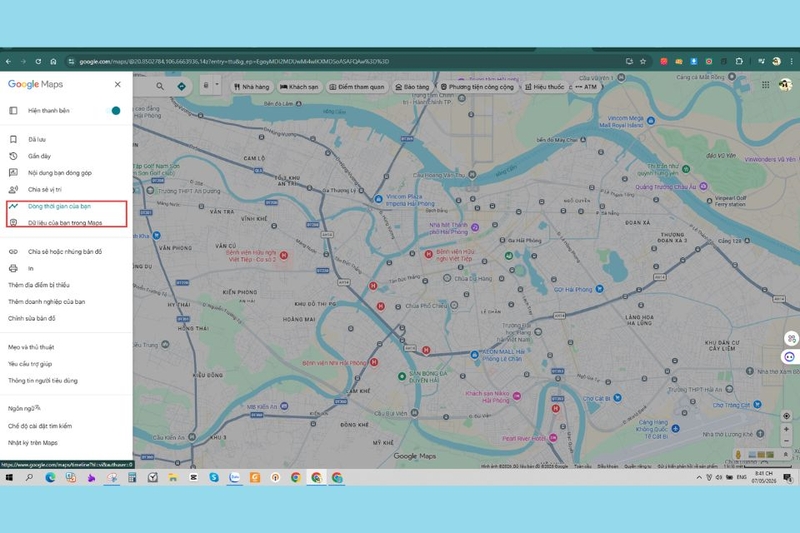Click 'Chia sẻ hoặc nhúng bản đồ'
This screenshot has width=800, height=533.
66,251
